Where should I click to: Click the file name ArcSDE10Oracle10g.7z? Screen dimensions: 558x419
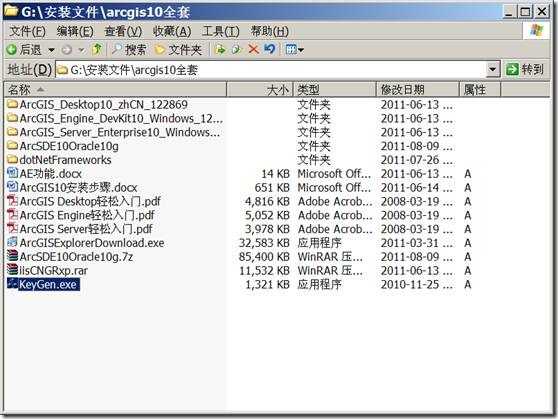76,257
